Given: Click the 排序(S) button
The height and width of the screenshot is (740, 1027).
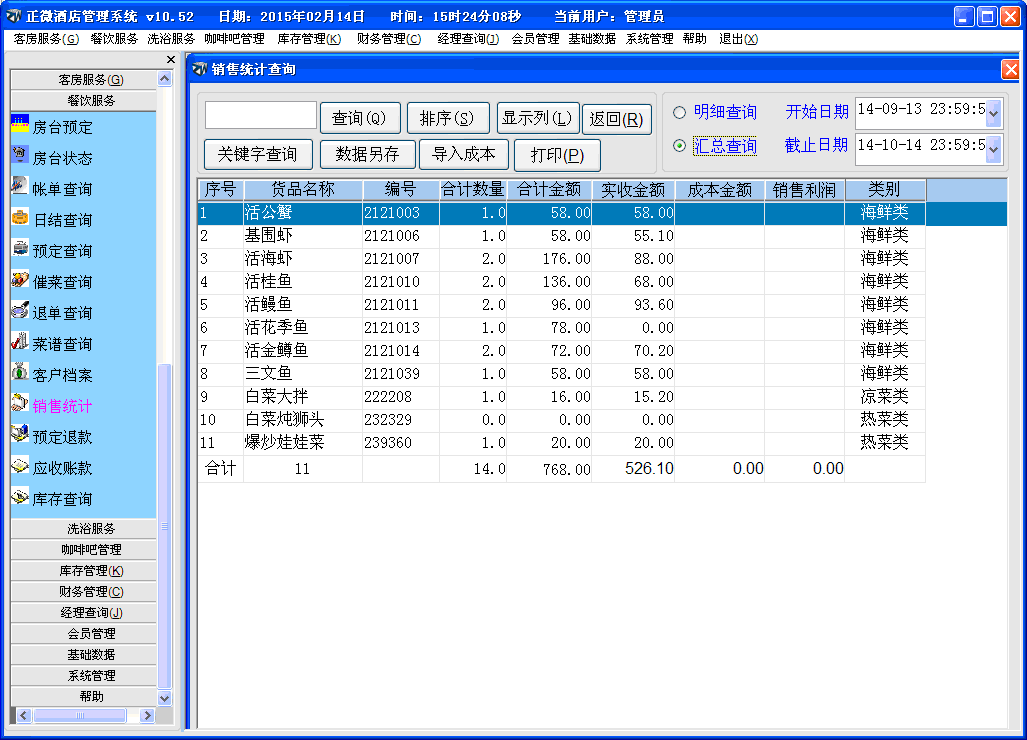Looking at the screenshot, I should click(447, 118).
